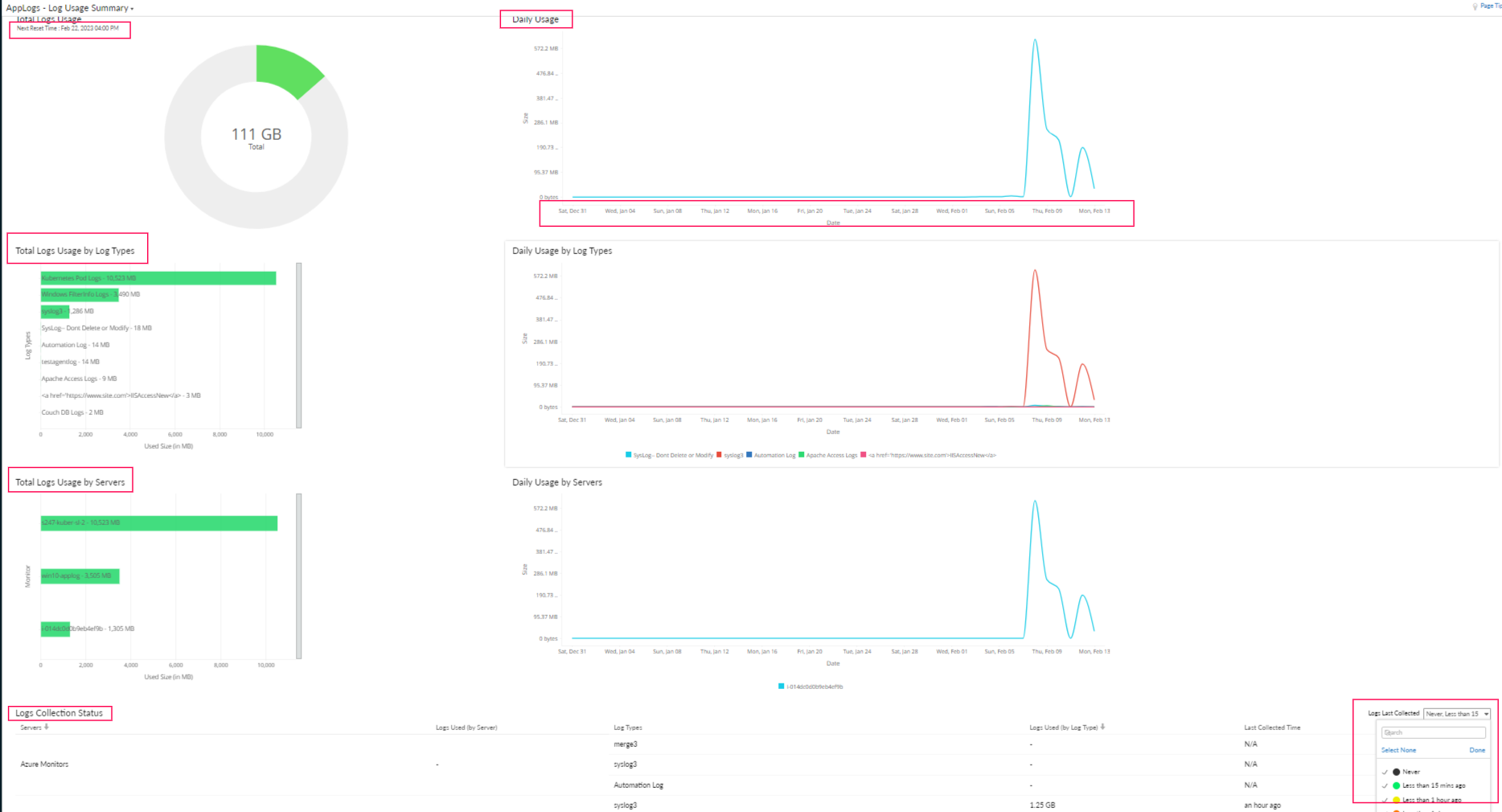This screenshot has height=812, width=1502.
Task: Click sort arrow beside Logs Used (by Log Type)
Action: [1102, 727]
